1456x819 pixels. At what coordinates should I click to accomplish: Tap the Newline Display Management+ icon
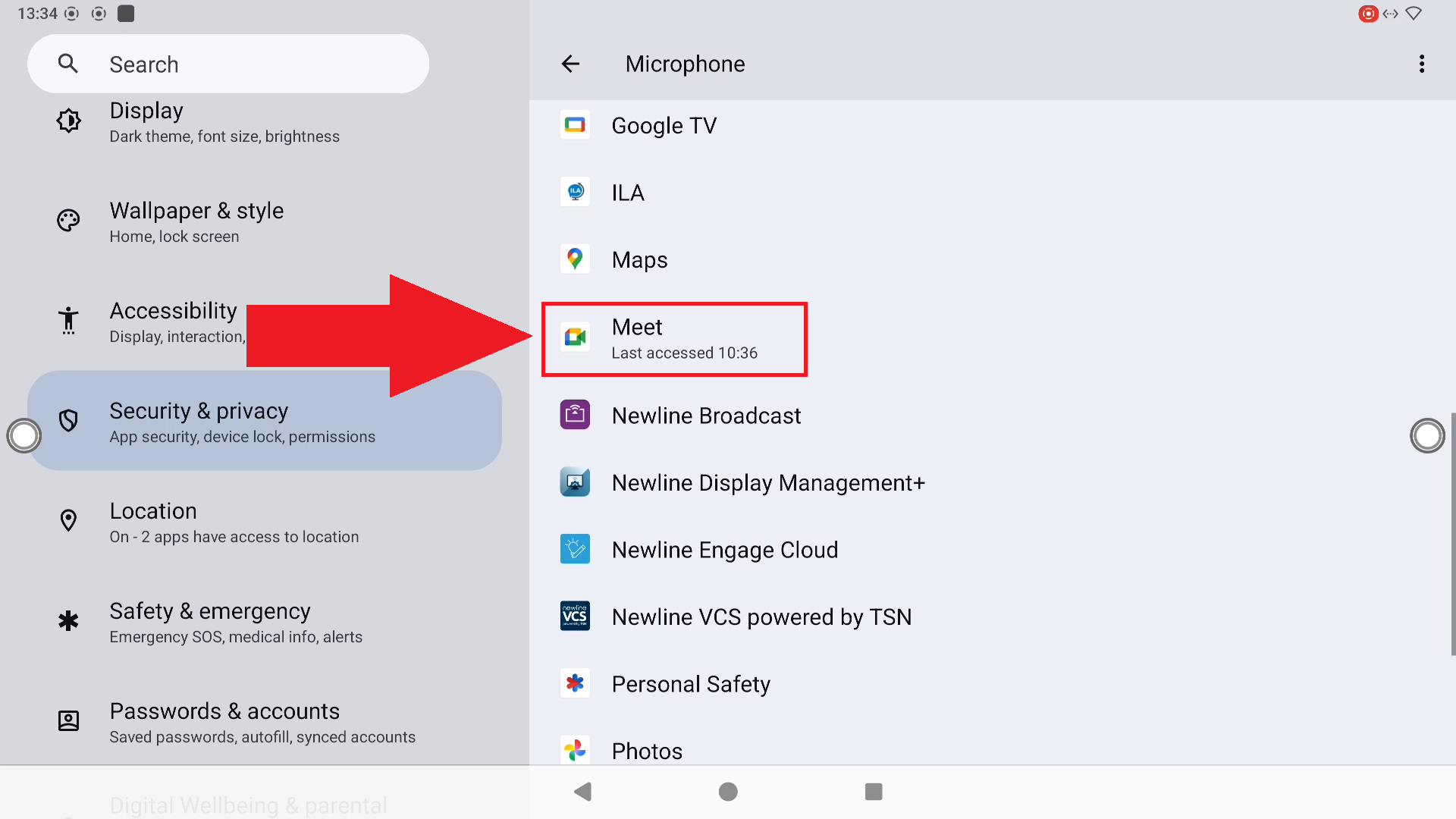[575, 482]
